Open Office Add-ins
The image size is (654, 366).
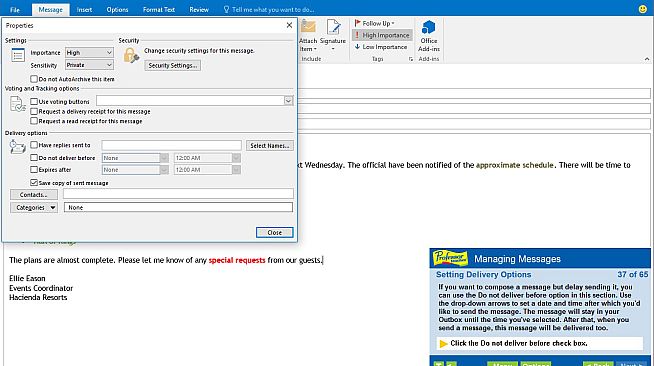[x=429, y=35]
